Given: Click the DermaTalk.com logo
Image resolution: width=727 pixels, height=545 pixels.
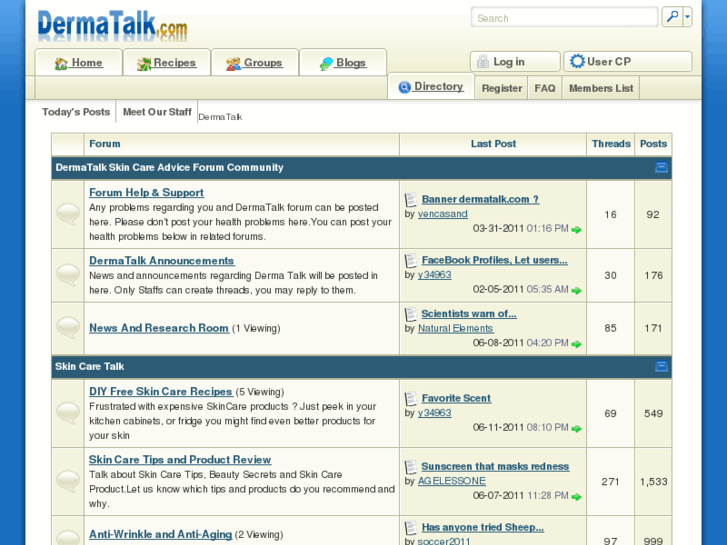Looking at the screenshot, I should pos(113,26).
